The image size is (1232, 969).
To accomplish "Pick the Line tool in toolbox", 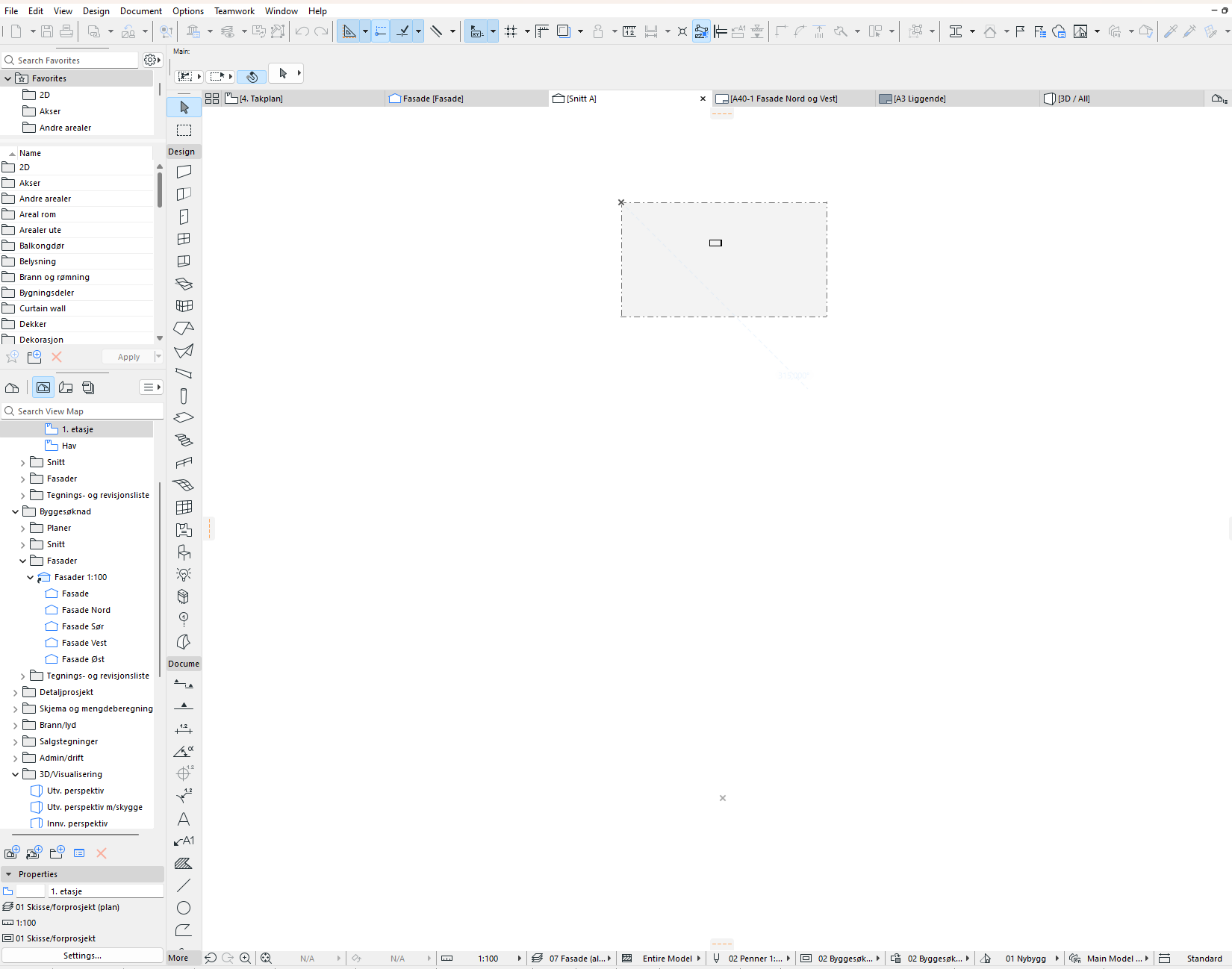I will [184, 885].
